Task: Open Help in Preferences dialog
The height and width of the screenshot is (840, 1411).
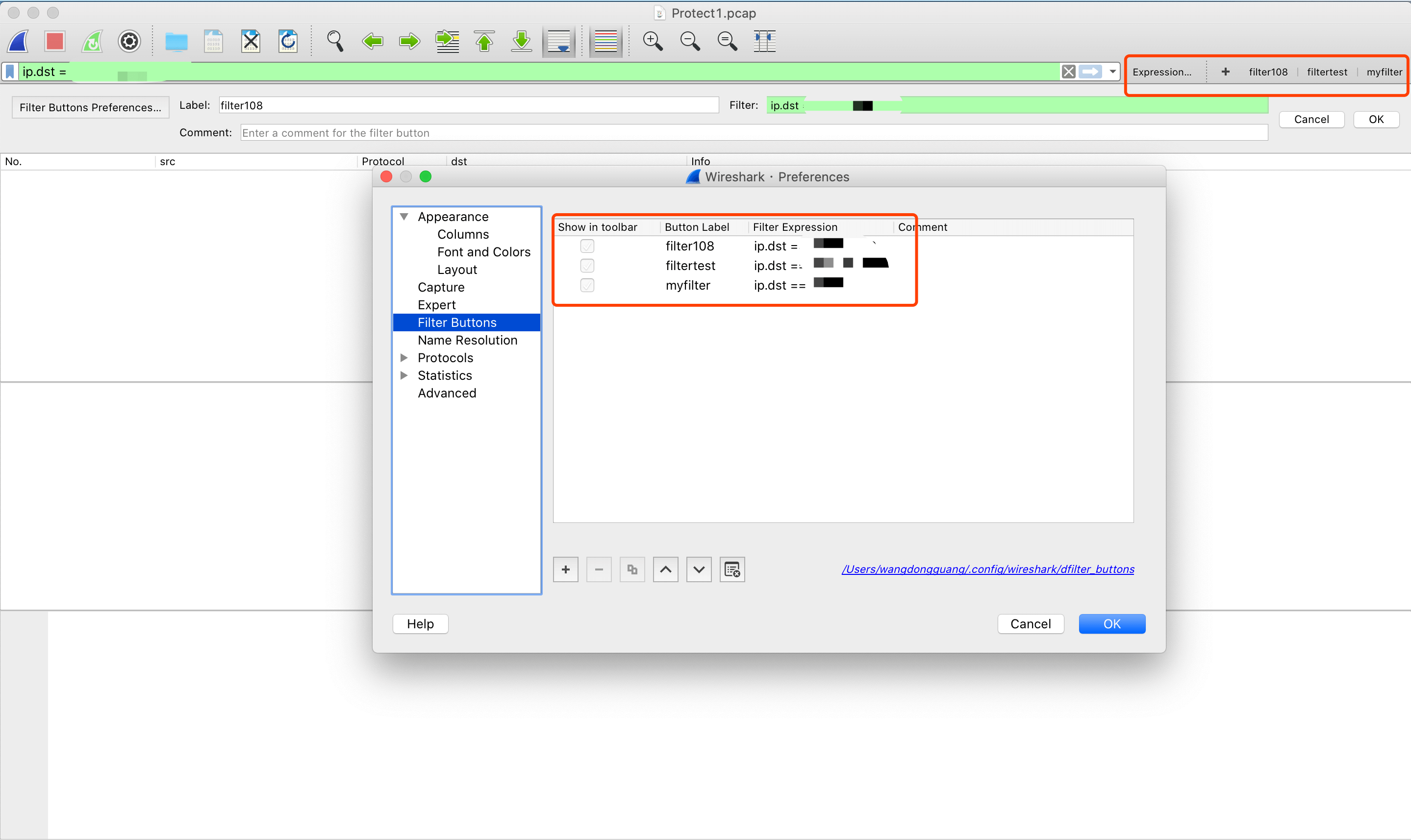Action: pyautogui.click(x=420, y=624)
